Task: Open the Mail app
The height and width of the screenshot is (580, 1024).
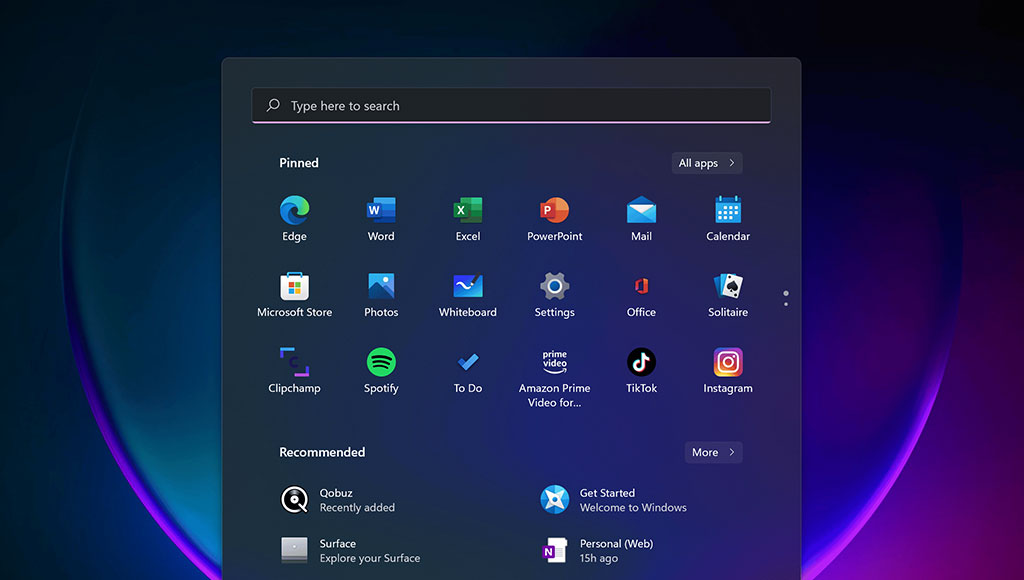Action: (641, 211)
